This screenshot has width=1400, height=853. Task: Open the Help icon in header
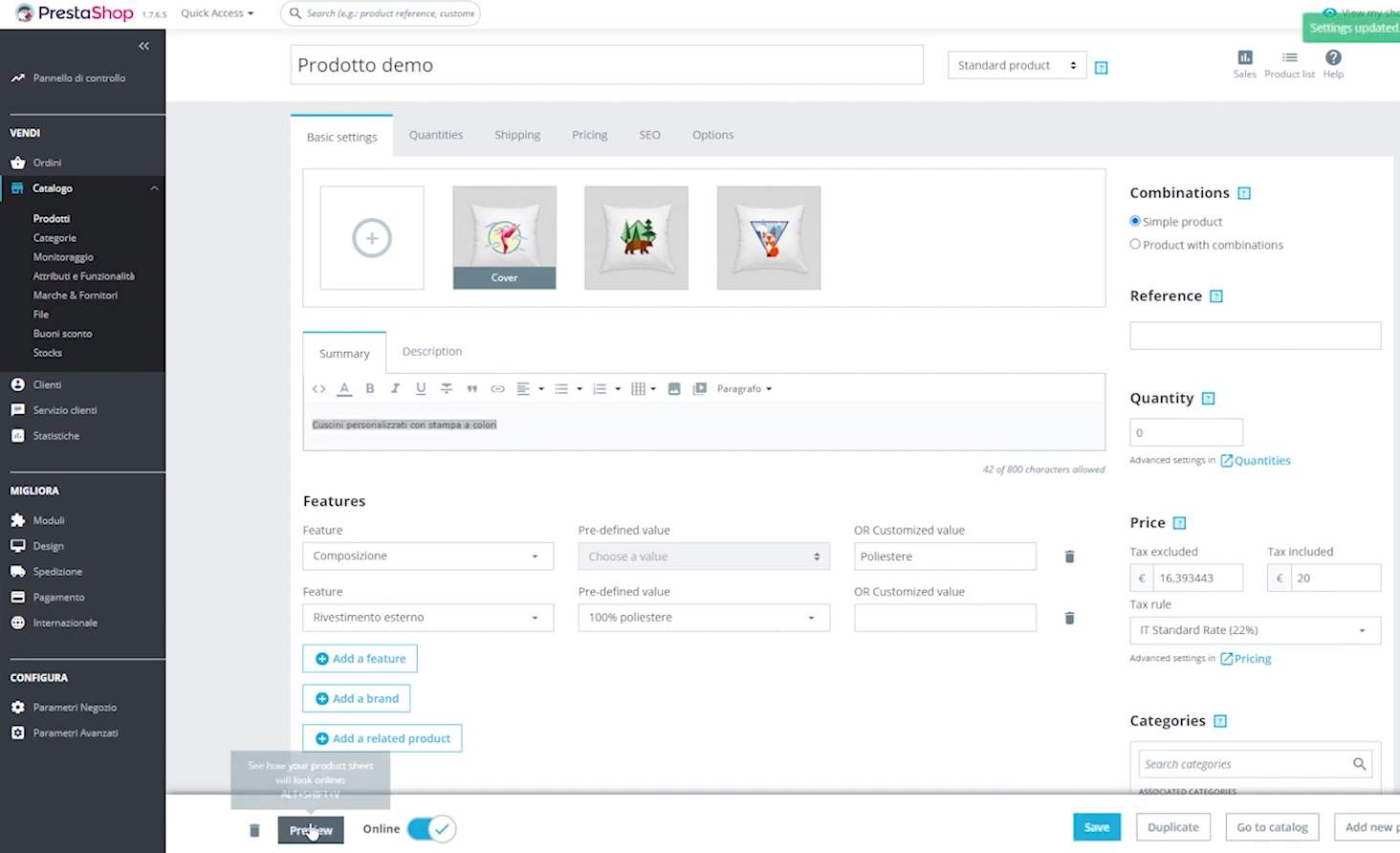click(x=1333, y=58)
